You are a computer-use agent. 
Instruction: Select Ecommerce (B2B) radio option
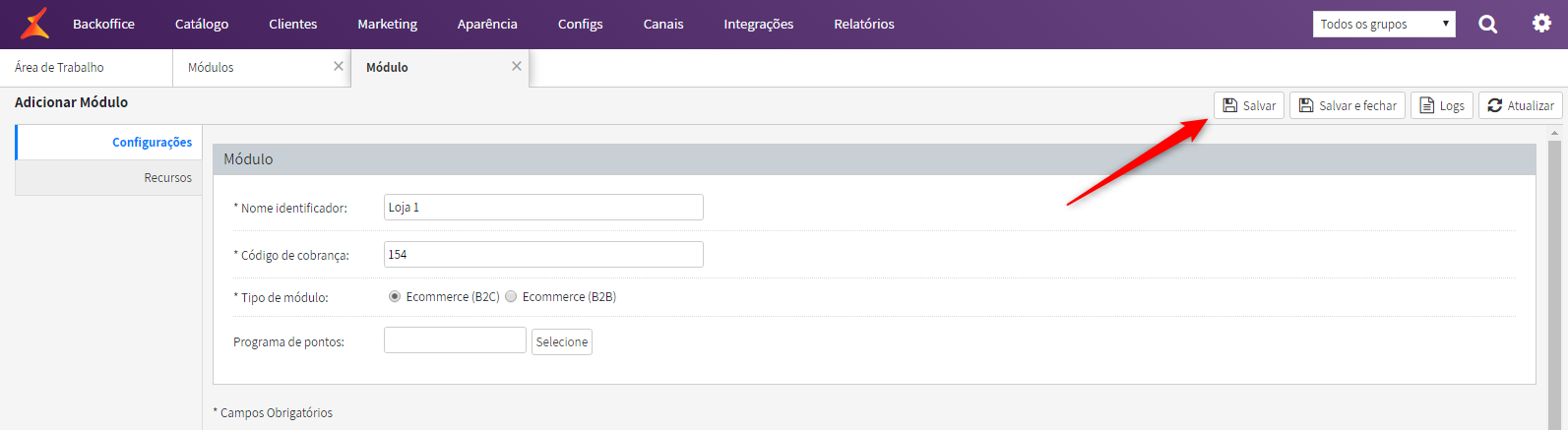click(511, 296)
